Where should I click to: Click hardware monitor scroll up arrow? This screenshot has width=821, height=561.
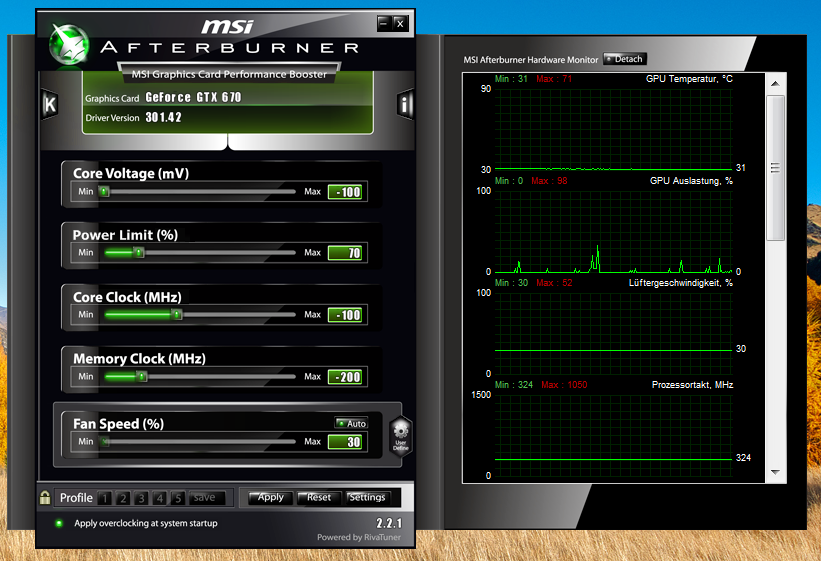point(775,84)
